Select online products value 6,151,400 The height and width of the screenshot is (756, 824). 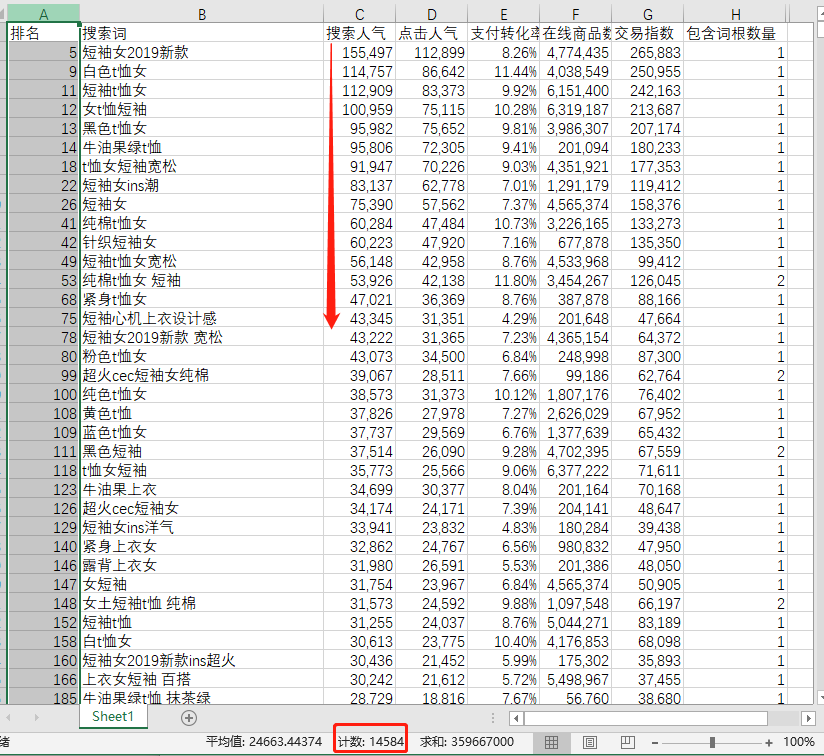pyautogui.click(x=575, y=90)
